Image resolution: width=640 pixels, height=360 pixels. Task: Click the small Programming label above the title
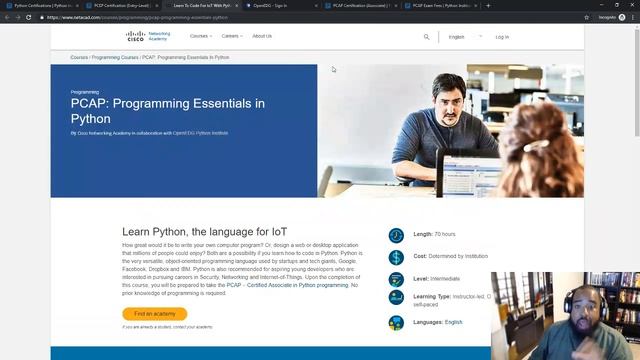84,92
